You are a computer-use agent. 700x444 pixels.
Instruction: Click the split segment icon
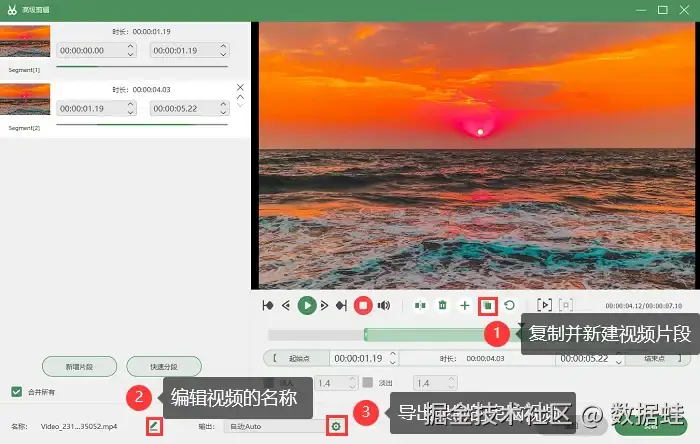tap(420, 306)
